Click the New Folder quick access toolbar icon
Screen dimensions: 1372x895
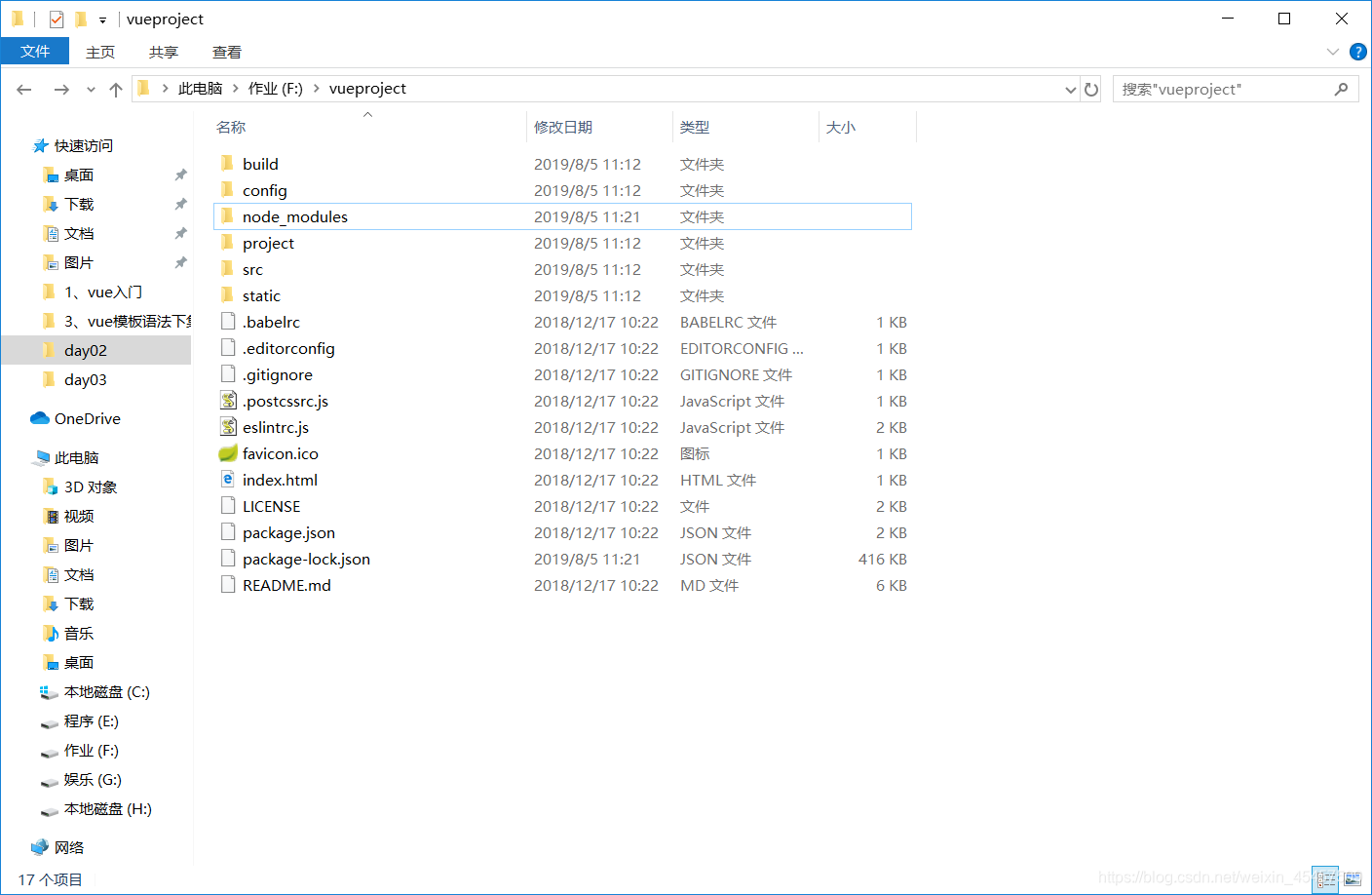[x=81, y=19]
